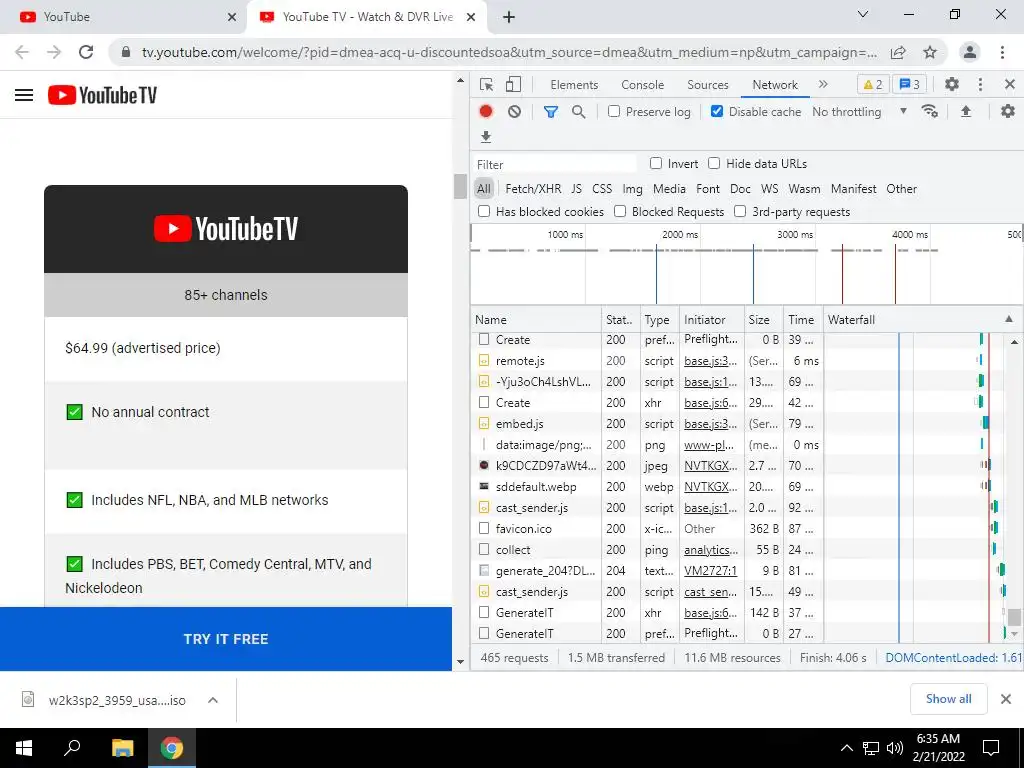
Task: Uncheck Disable cache
Action: pyautogui.click(x=716, y=111)
